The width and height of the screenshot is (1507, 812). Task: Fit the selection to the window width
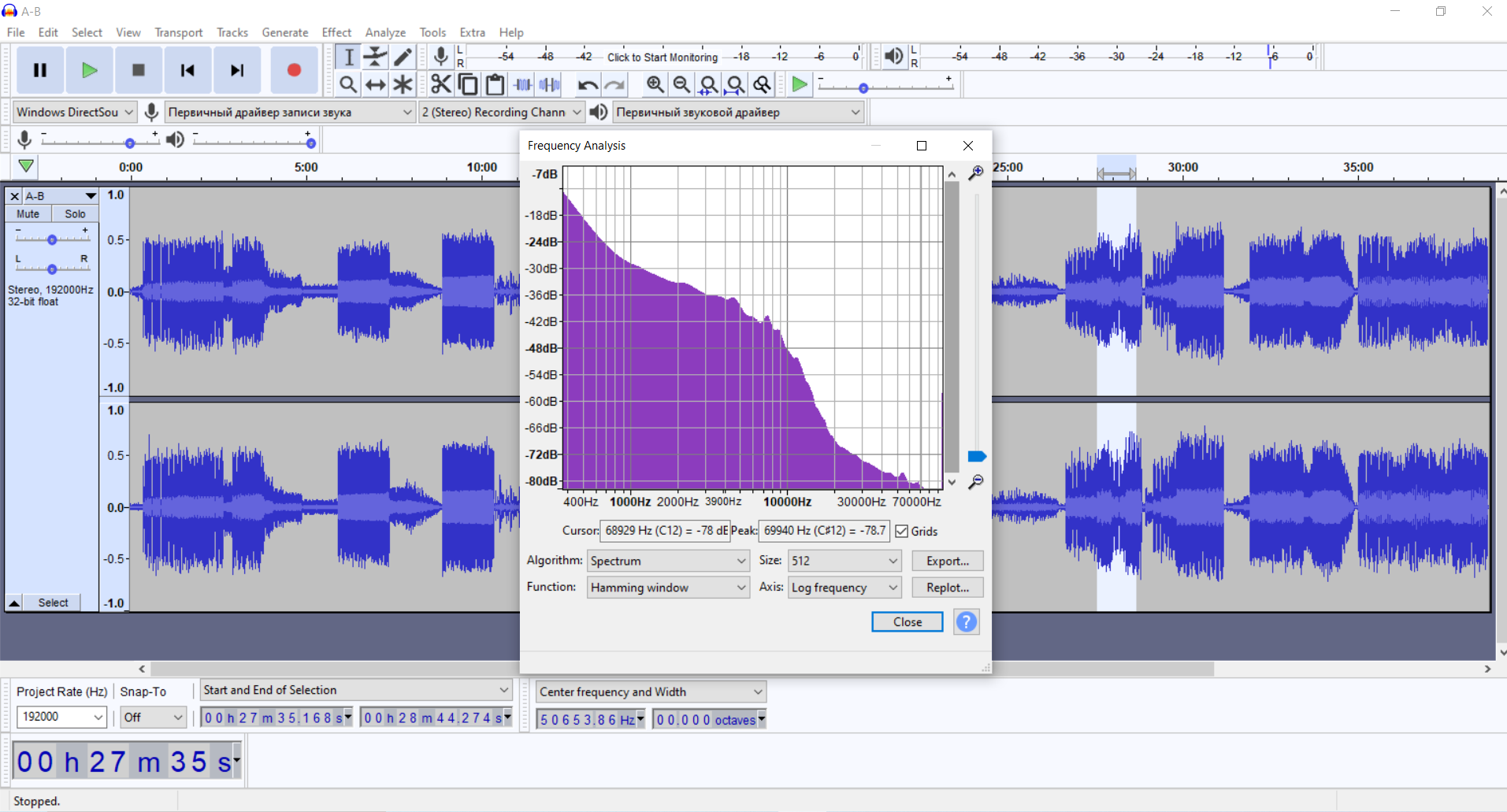pyautogui.click(x=708, y=84)
